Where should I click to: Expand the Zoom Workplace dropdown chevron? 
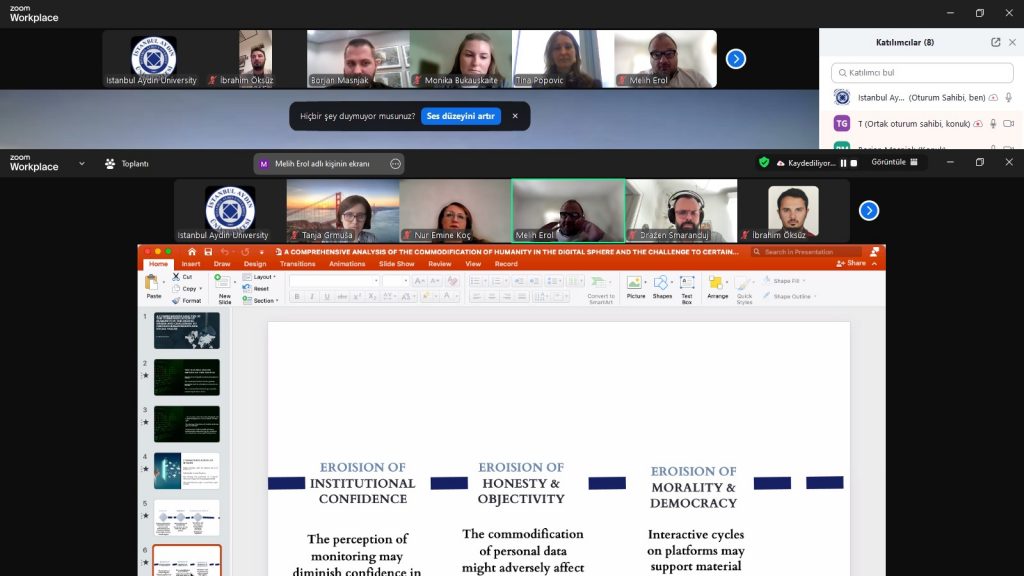point(82,163)
